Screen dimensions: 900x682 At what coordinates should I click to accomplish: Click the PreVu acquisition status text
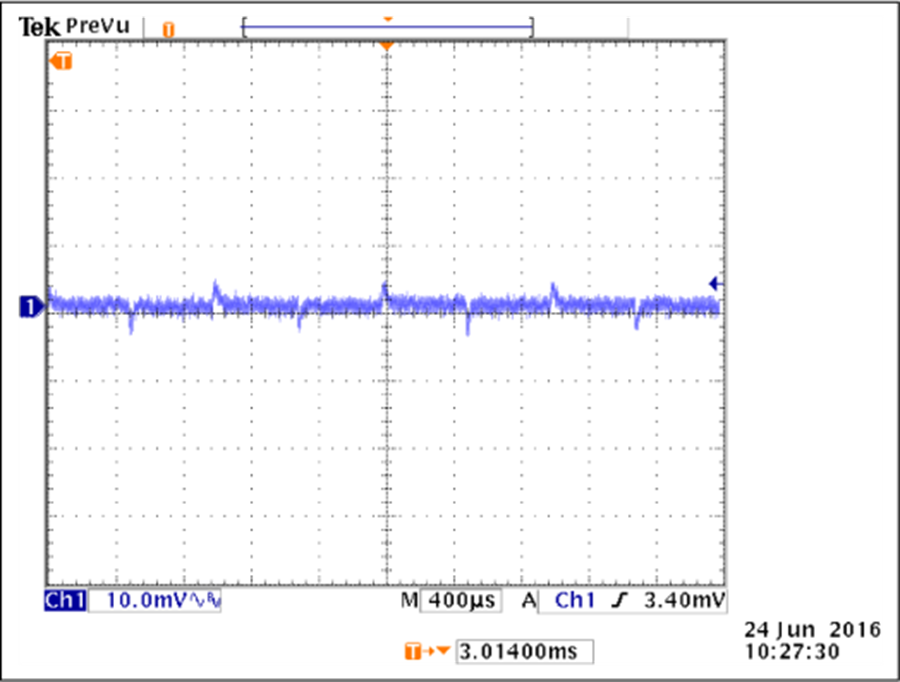point(98,27)
